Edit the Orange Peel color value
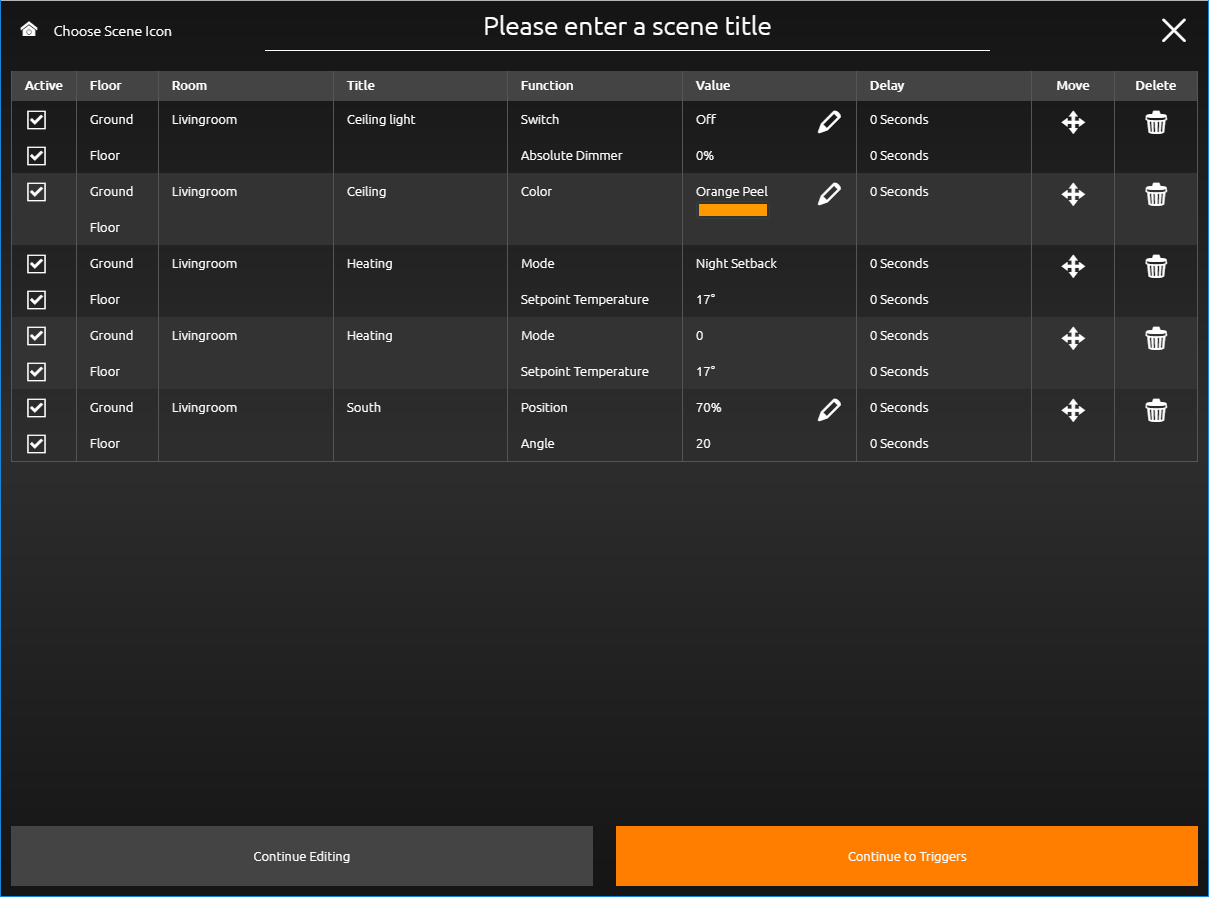 click(x=829, y=194)
